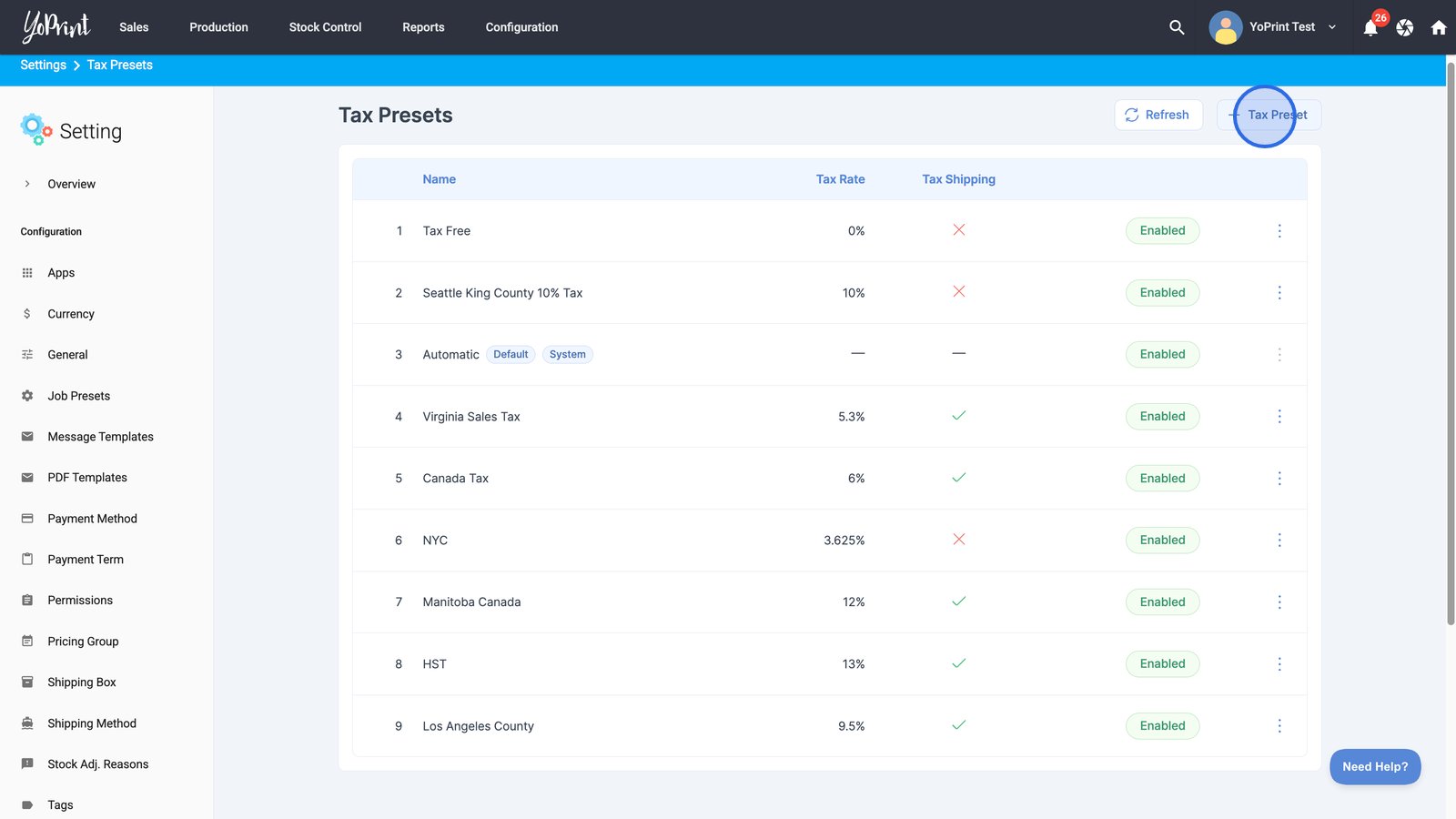
Task: Click the home icon in top bar
Action: tap(1439, 27)
